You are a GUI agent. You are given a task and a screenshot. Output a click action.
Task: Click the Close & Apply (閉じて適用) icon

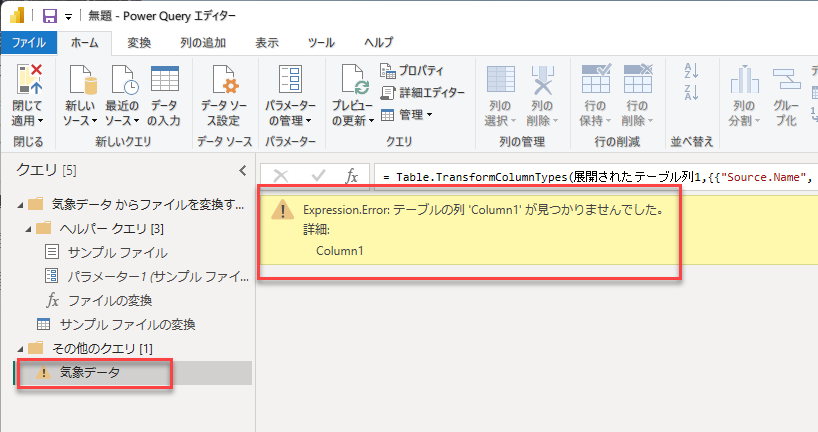(28, 79)
